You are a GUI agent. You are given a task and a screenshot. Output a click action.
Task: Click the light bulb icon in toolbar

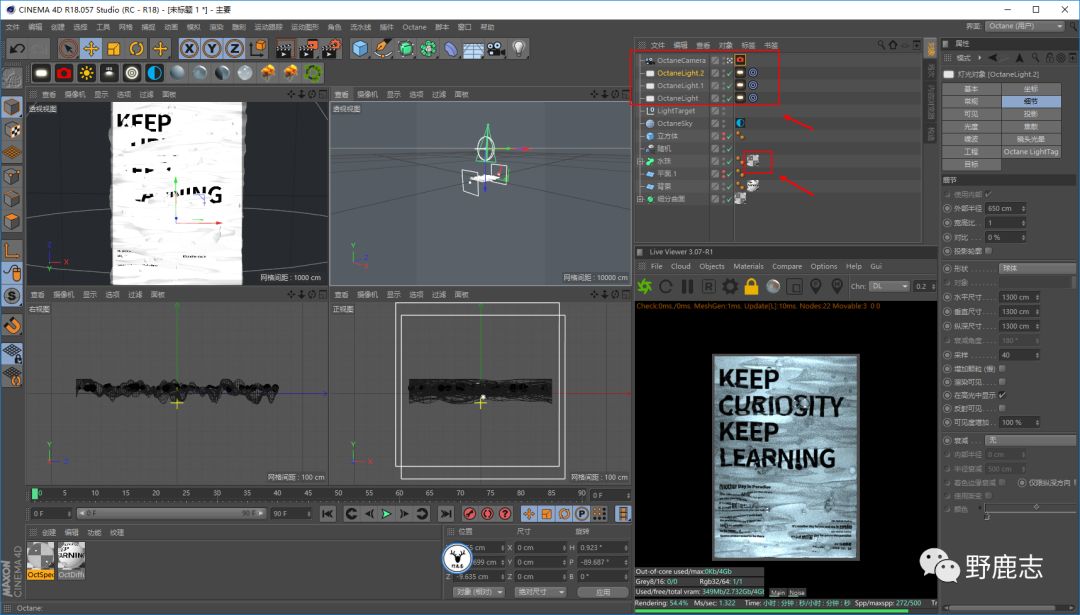point(519,48)
